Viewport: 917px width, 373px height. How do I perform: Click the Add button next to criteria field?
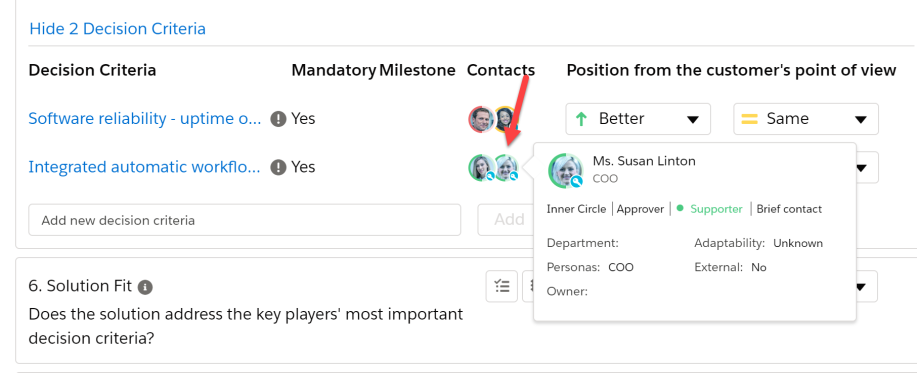[x=506, y=220]
